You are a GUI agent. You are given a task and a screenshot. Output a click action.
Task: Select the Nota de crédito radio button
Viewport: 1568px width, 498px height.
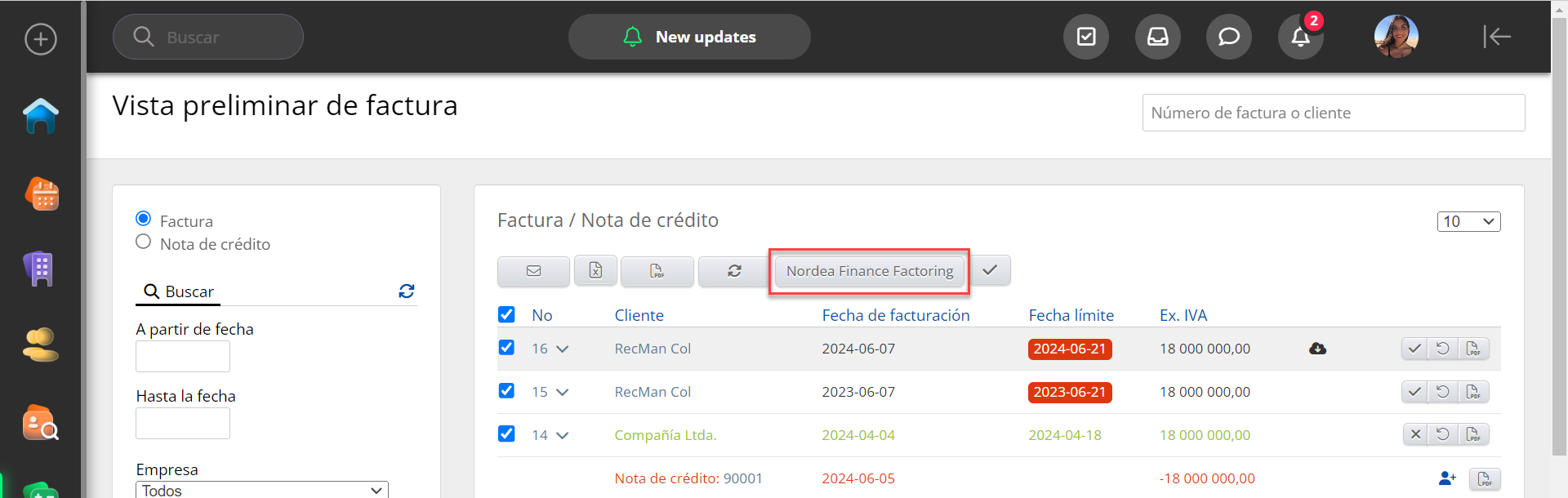tap(144, 242)
